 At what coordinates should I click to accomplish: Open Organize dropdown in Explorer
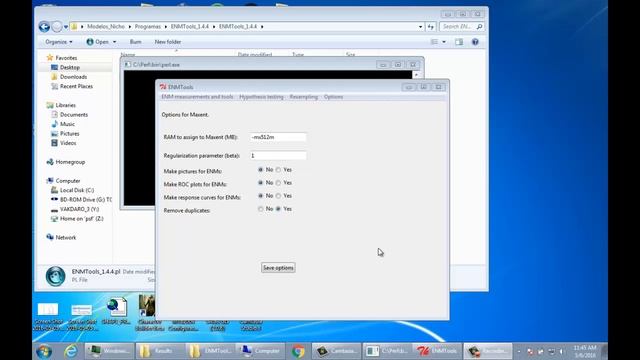pyautogui.click(x=59, y=42)
